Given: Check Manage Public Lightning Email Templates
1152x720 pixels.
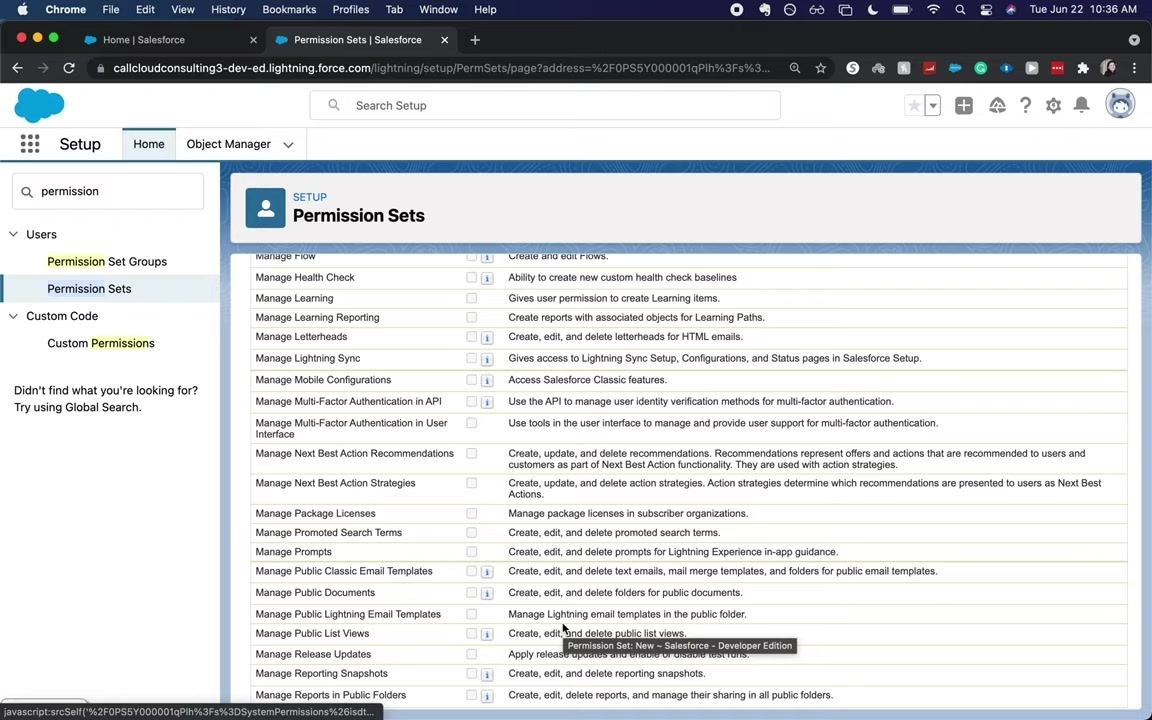Looking at the screenshot, I should tap(472, 614).
